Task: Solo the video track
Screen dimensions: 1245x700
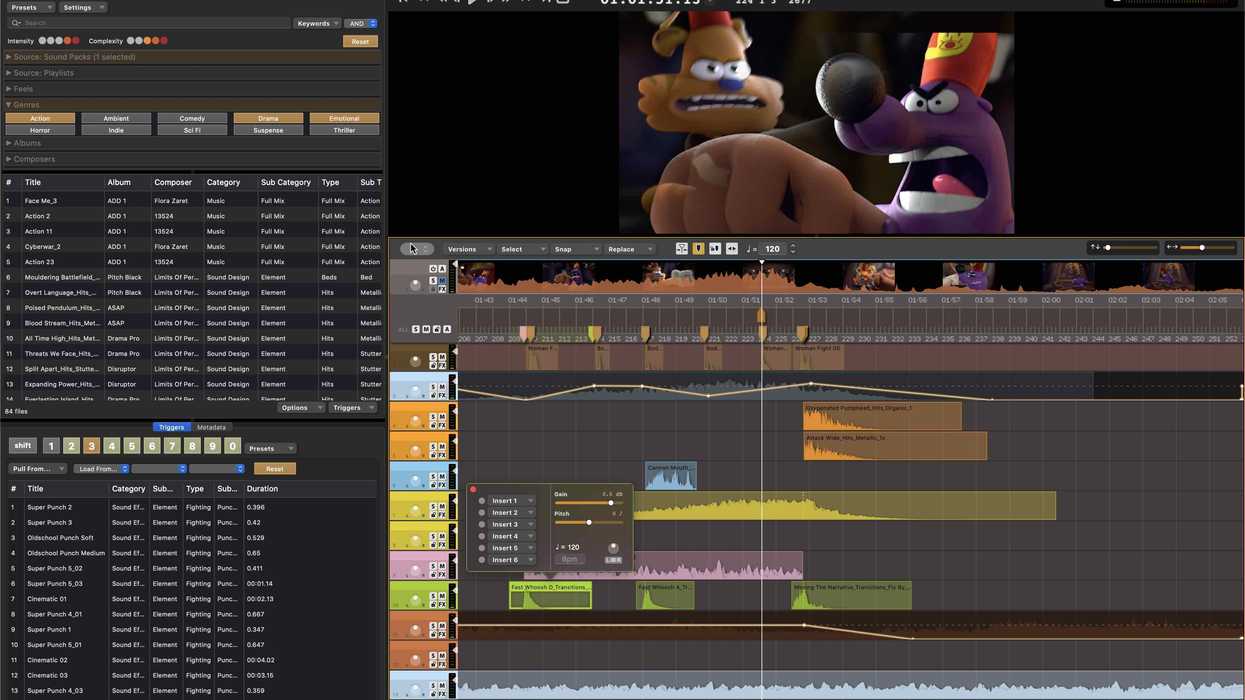Action: [433, 280]
